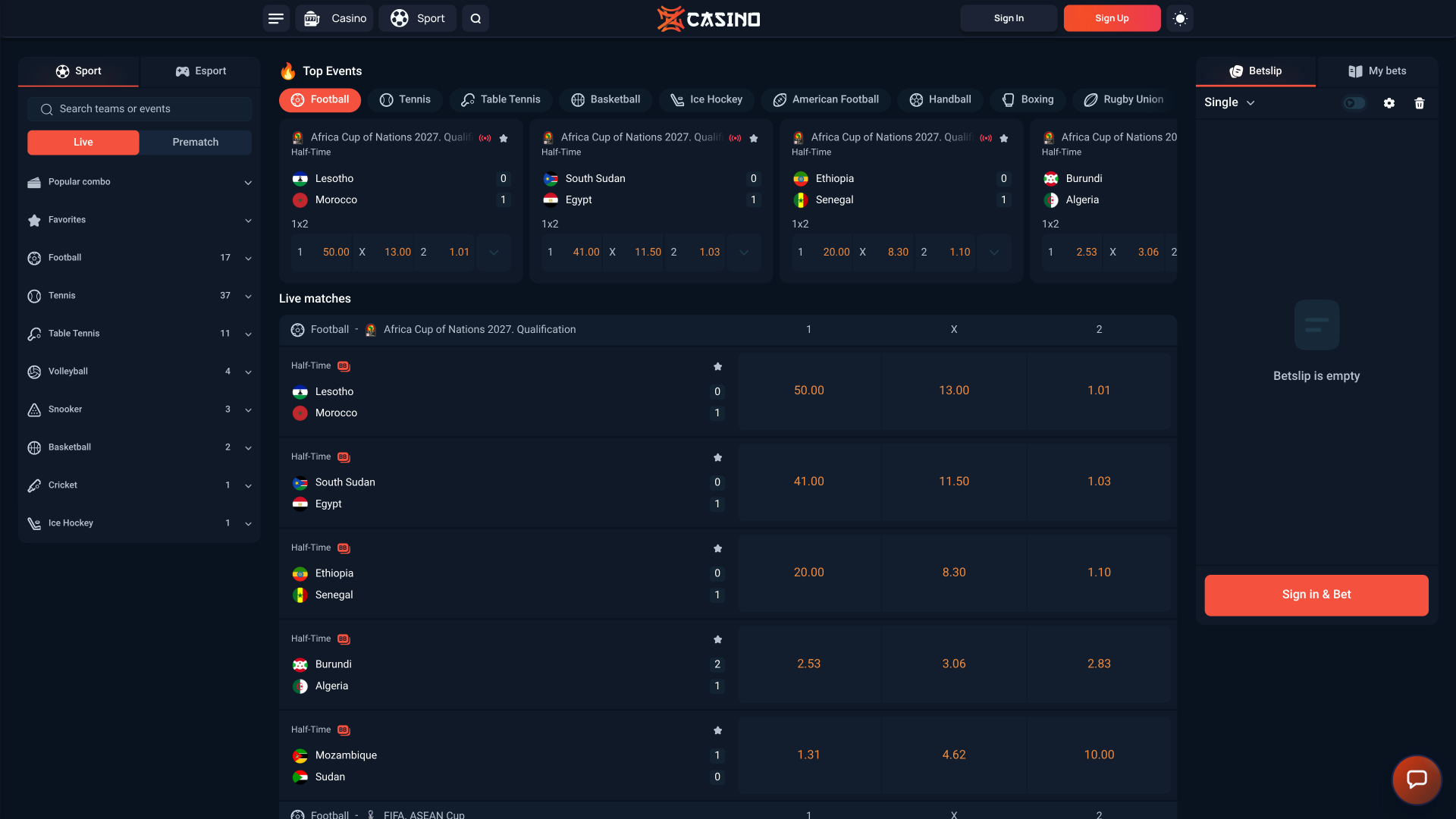Switch to Live mode
Viewport: 1456px width, 819px height.
pos(83,143)
